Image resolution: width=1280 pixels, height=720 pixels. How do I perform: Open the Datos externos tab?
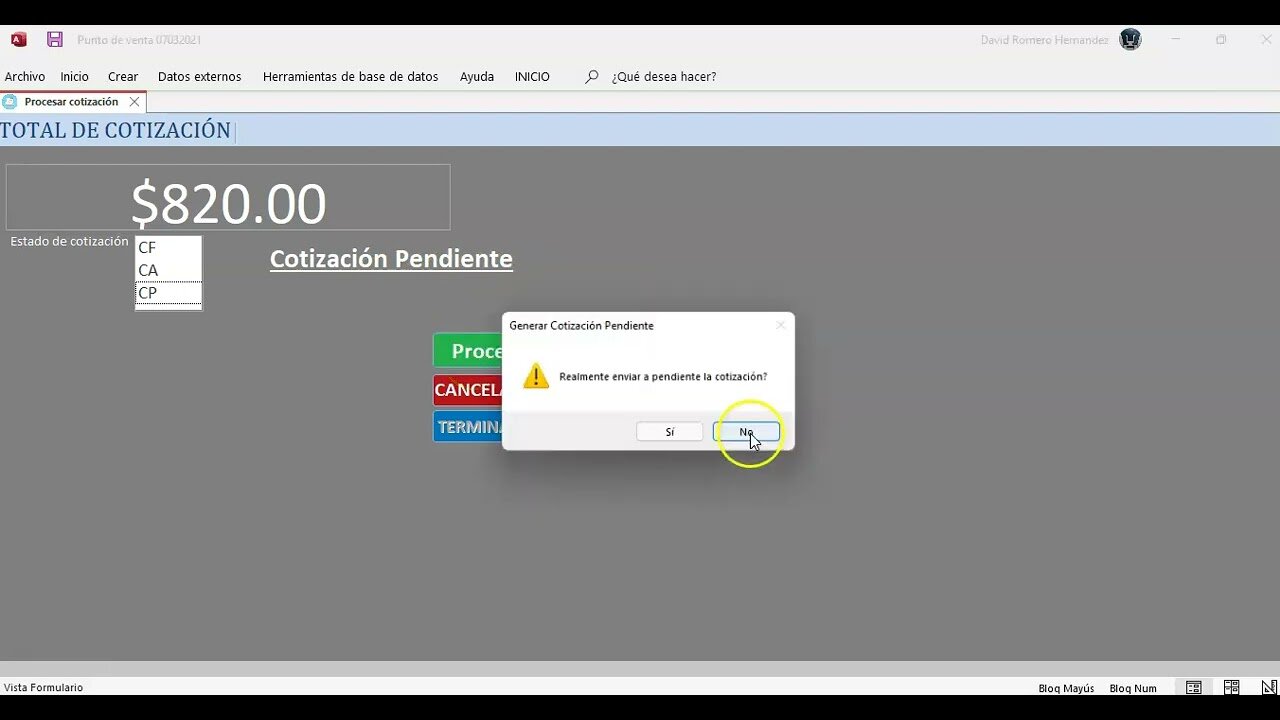[200, 77]
